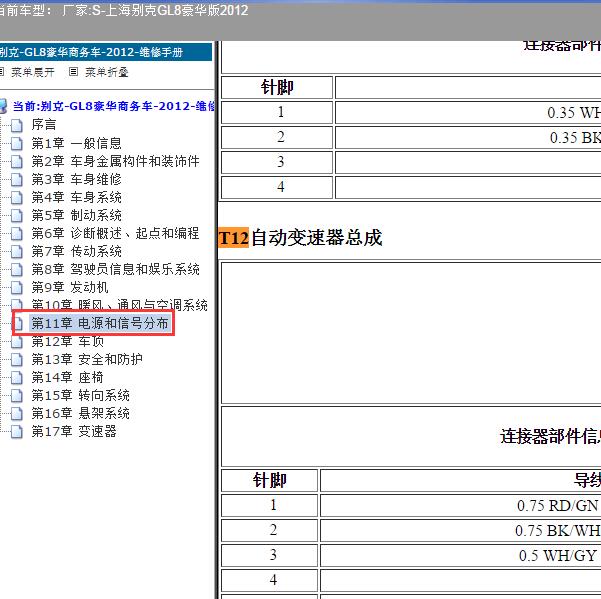Click the 连接器部件信息 title in the lower table
The height and width of the screenshot is (599, 601).
[x=550, y=437]
